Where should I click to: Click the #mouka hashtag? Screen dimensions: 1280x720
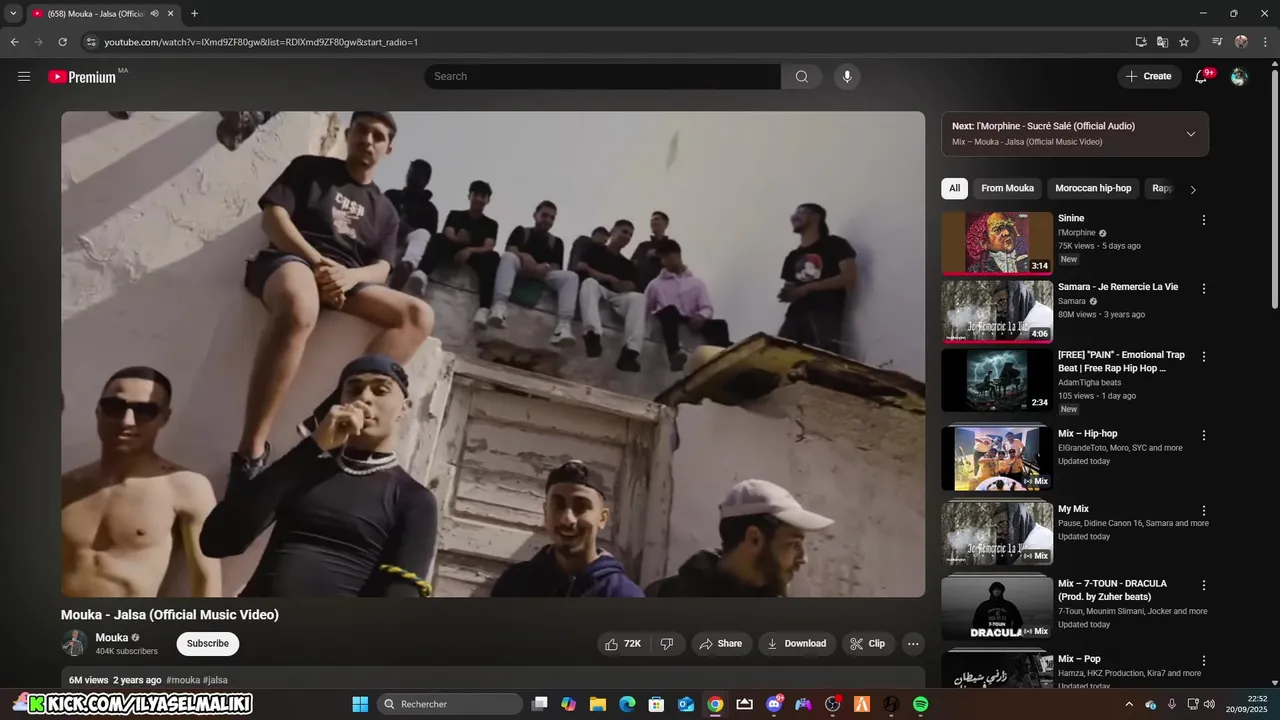coord(183,680)
